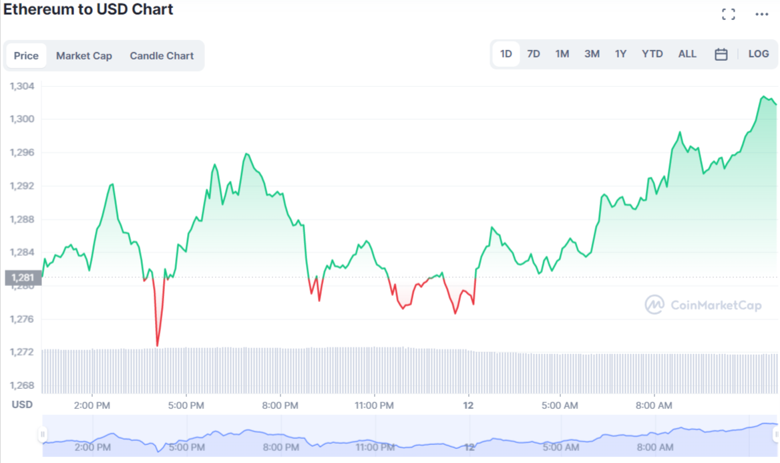The width and height of the screenshot is (780, 463).
Task: Select the 1D time range
Action: pyautogui.click(x=506, y=54)
